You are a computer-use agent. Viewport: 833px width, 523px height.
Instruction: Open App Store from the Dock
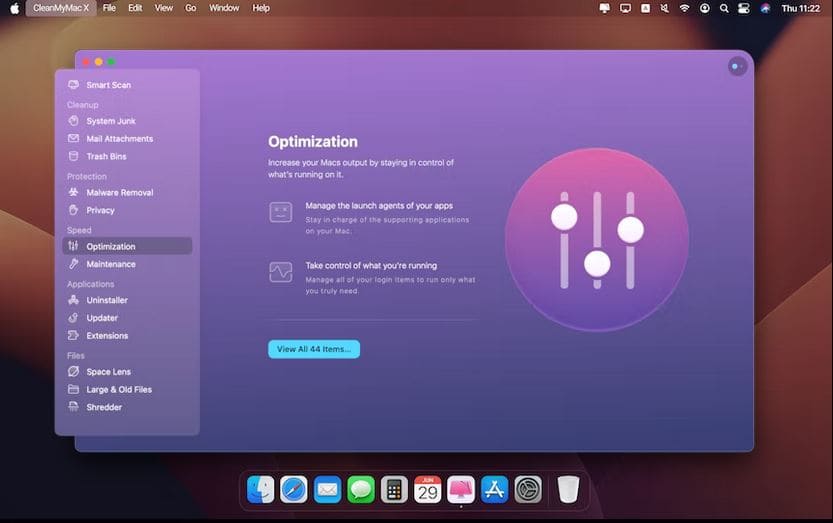(x=495, y=490)
